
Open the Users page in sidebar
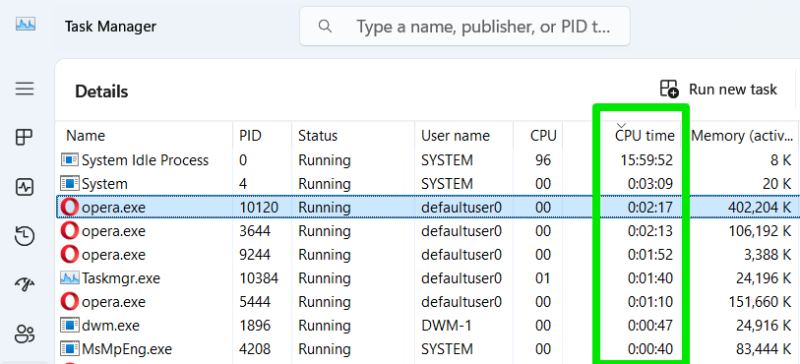pyautogui.click(x=24, y=333)
